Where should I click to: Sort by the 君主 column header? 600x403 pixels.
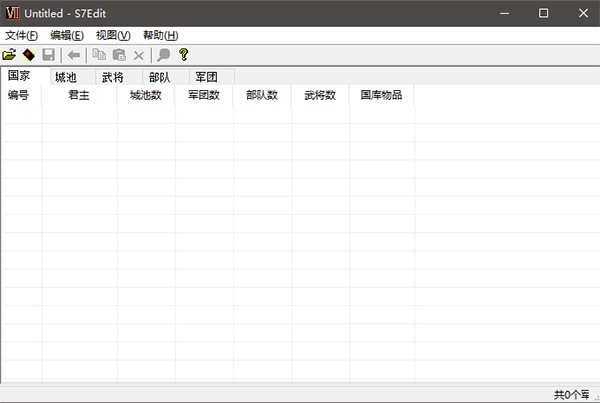[x=79, y=96]
